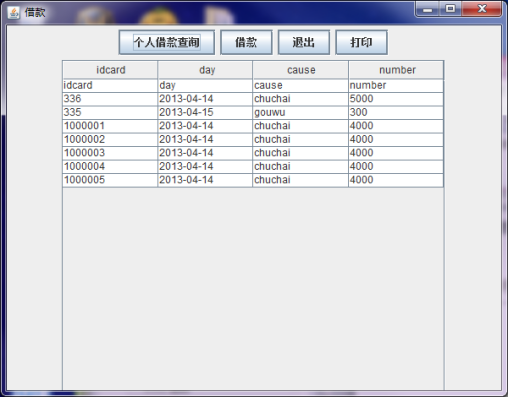
Task: Select the chuchai cell in row 1000005
Action: point(300,180)
